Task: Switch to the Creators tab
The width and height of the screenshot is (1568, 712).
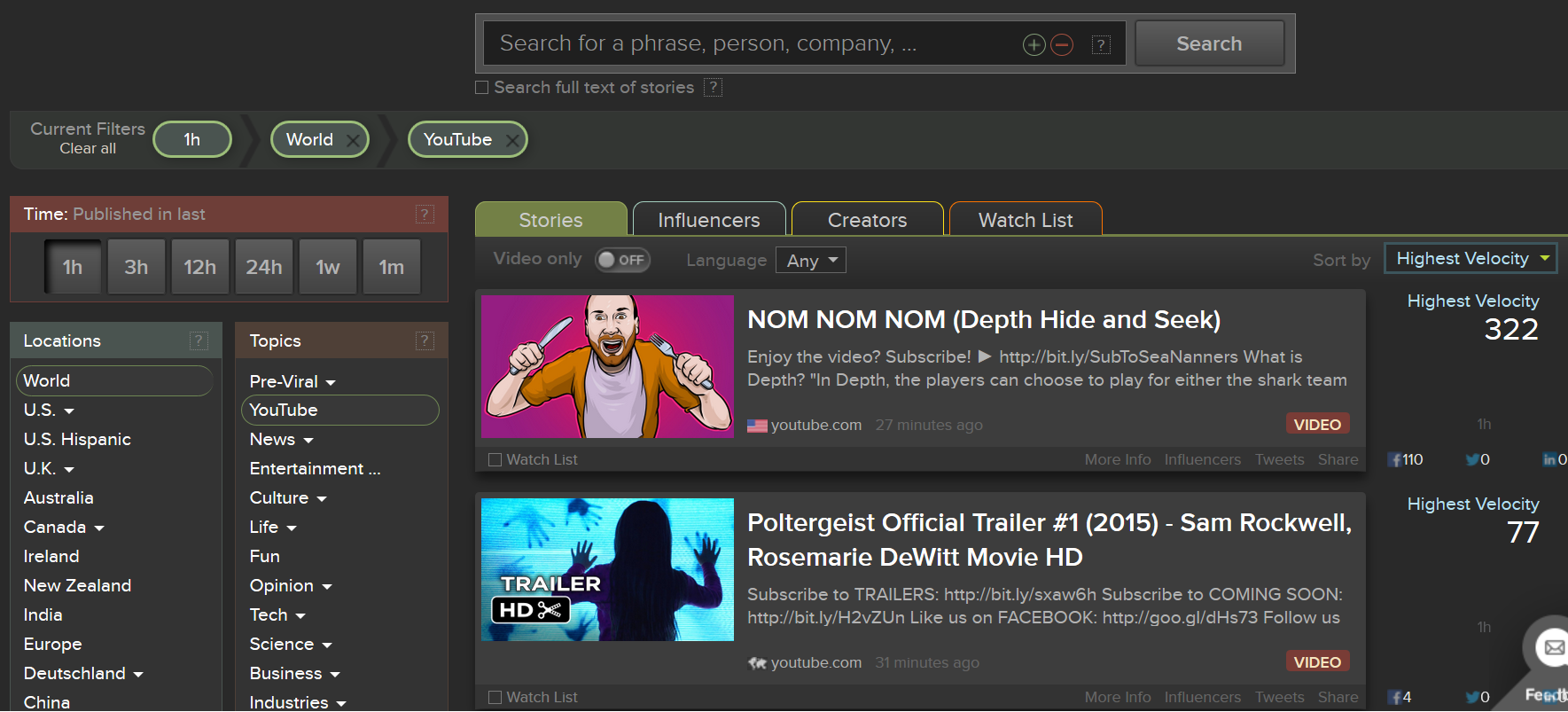Action: tap(867, 219)
